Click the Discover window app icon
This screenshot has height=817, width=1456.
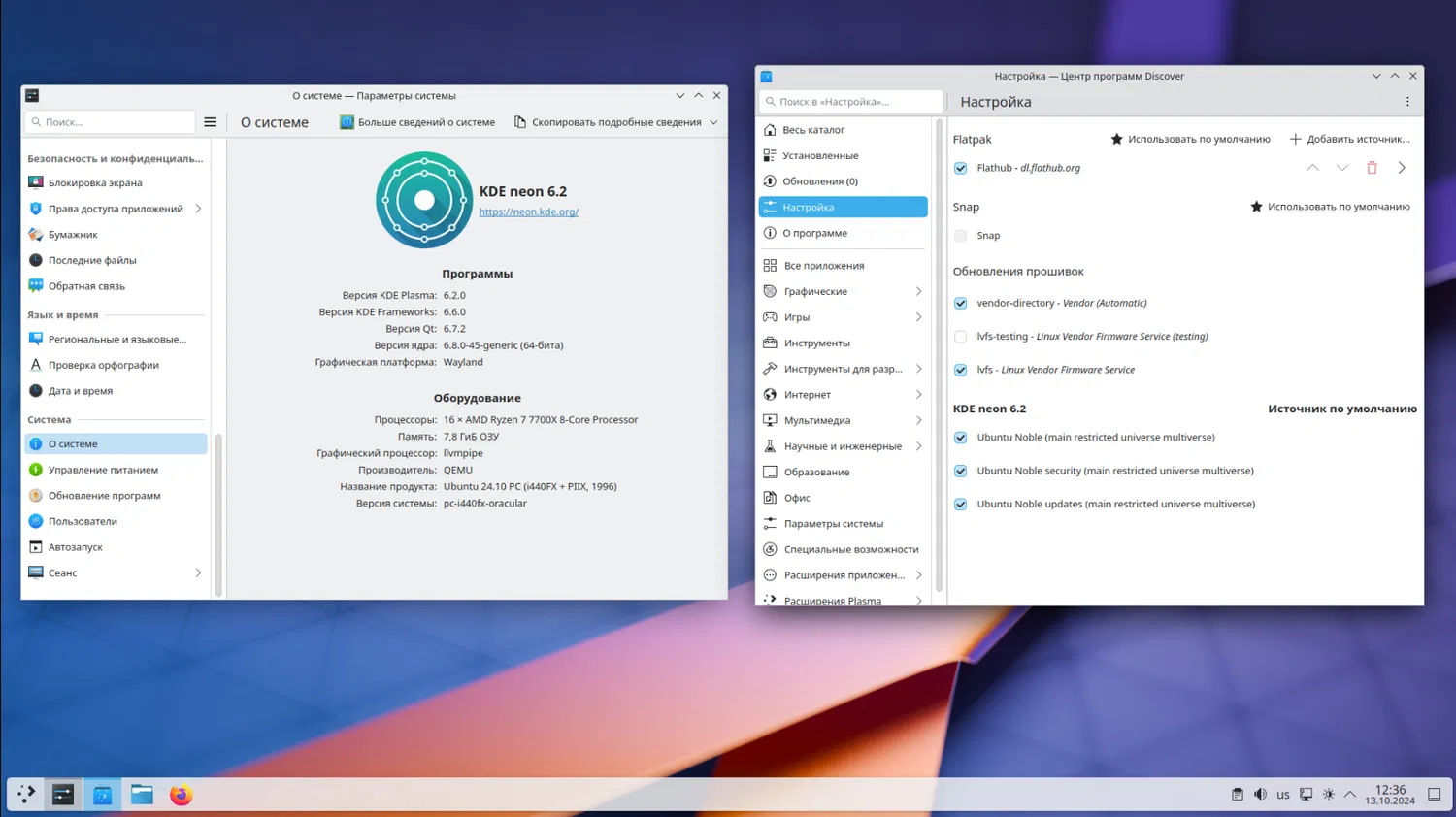click(766, 76)
